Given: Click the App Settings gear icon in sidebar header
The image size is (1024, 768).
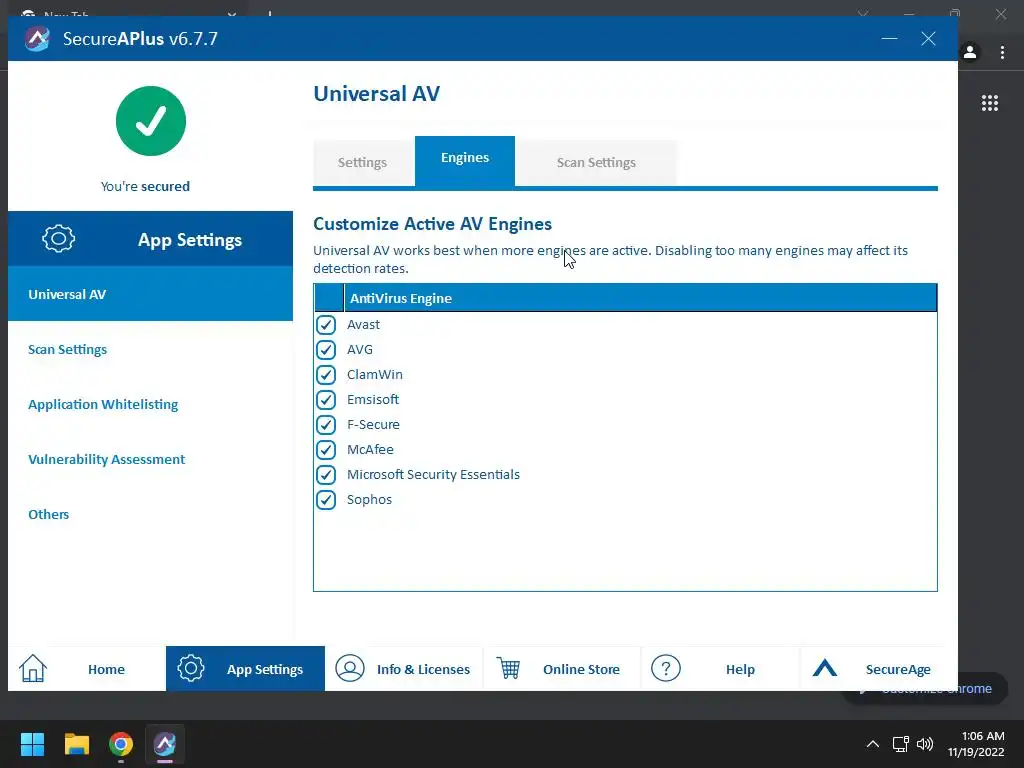Looking at the screenshot, I should 59,239.
